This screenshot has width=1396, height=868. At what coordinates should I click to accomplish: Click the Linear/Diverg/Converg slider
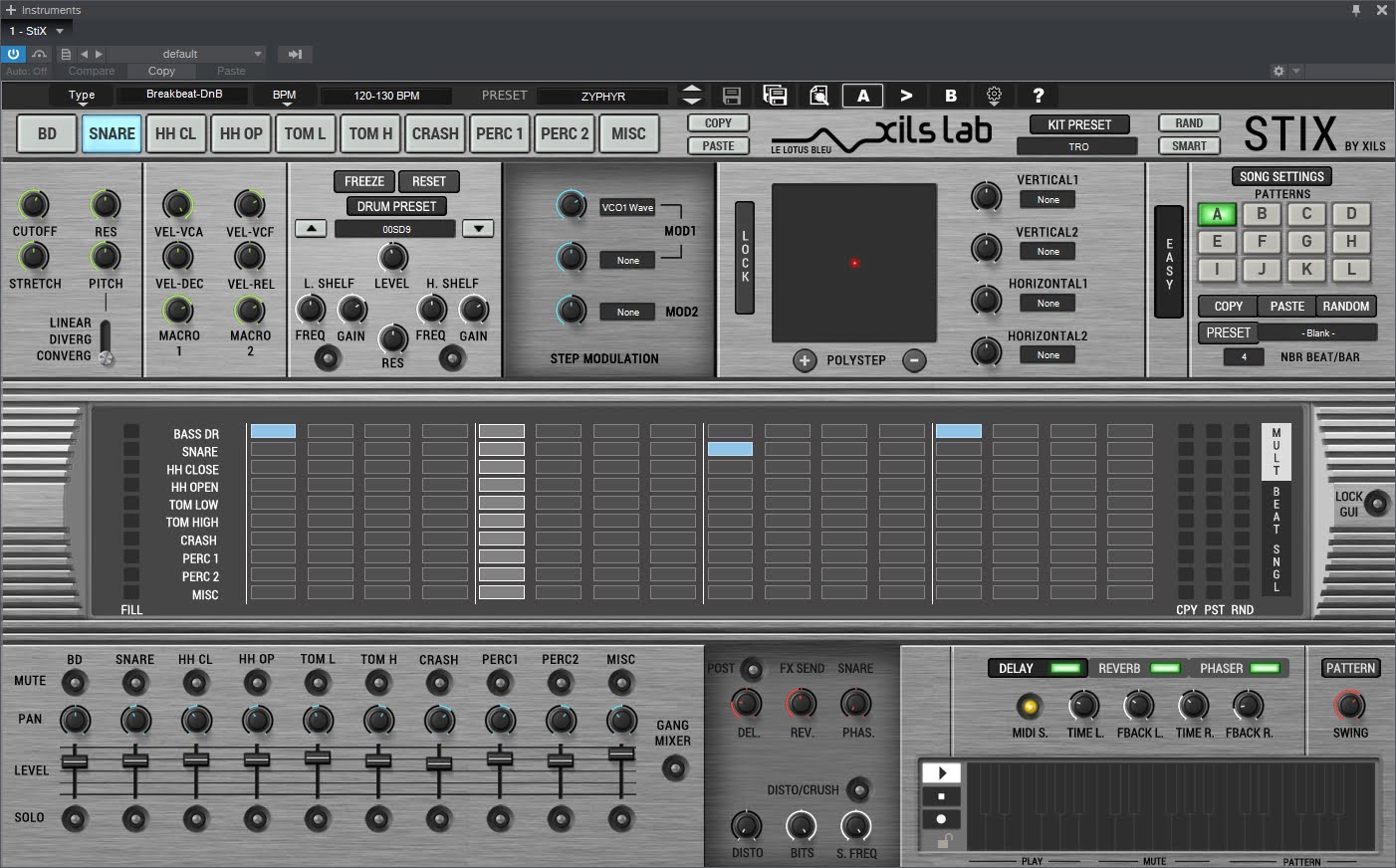tap(106, 343)
